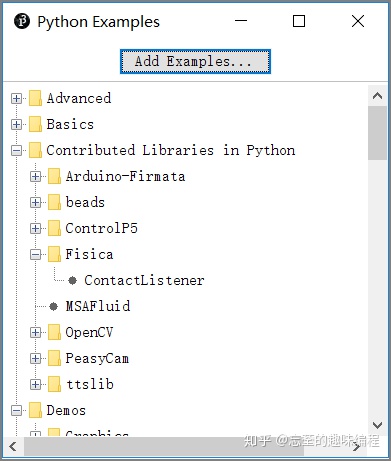Click the vertical scrollbar down arrow
The image size is (391, 461).
click(377, 425)
